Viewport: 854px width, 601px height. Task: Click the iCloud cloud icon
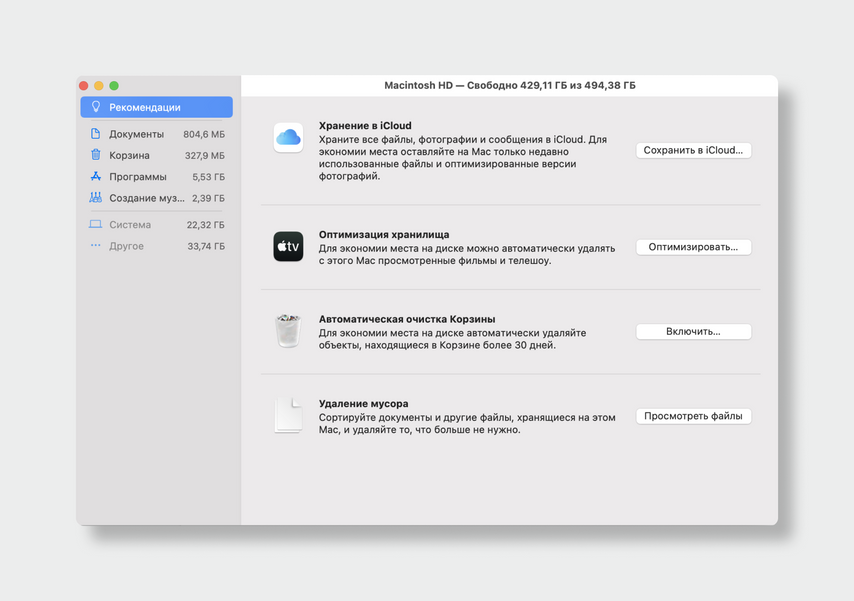pos(288,137)
